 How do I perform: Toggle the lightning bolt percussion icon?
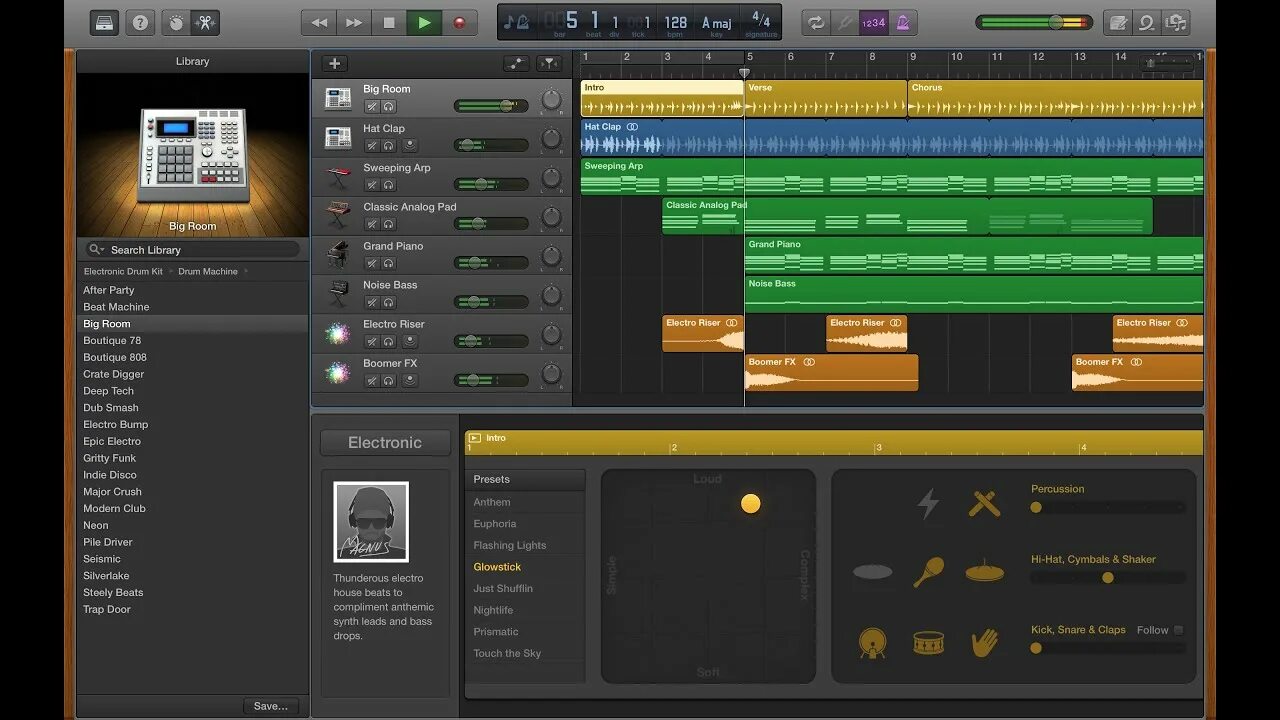(x=928, y=503)
